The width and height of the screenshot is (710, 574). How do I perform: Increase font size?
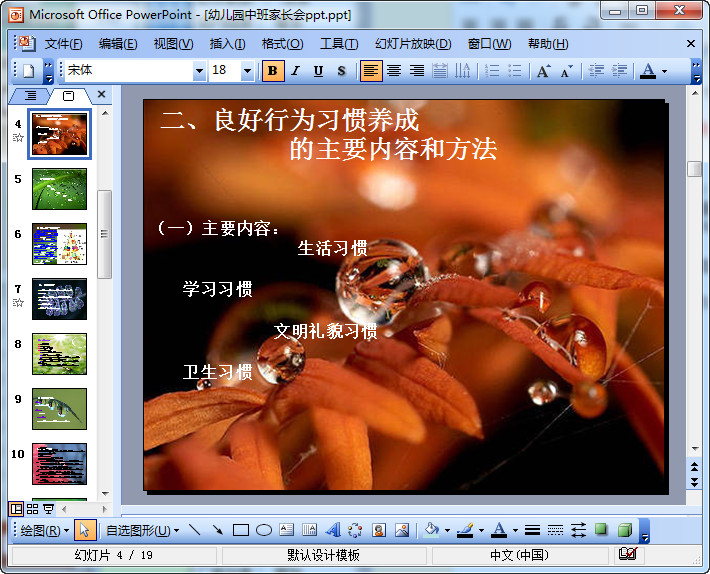(x=543, y=71)
